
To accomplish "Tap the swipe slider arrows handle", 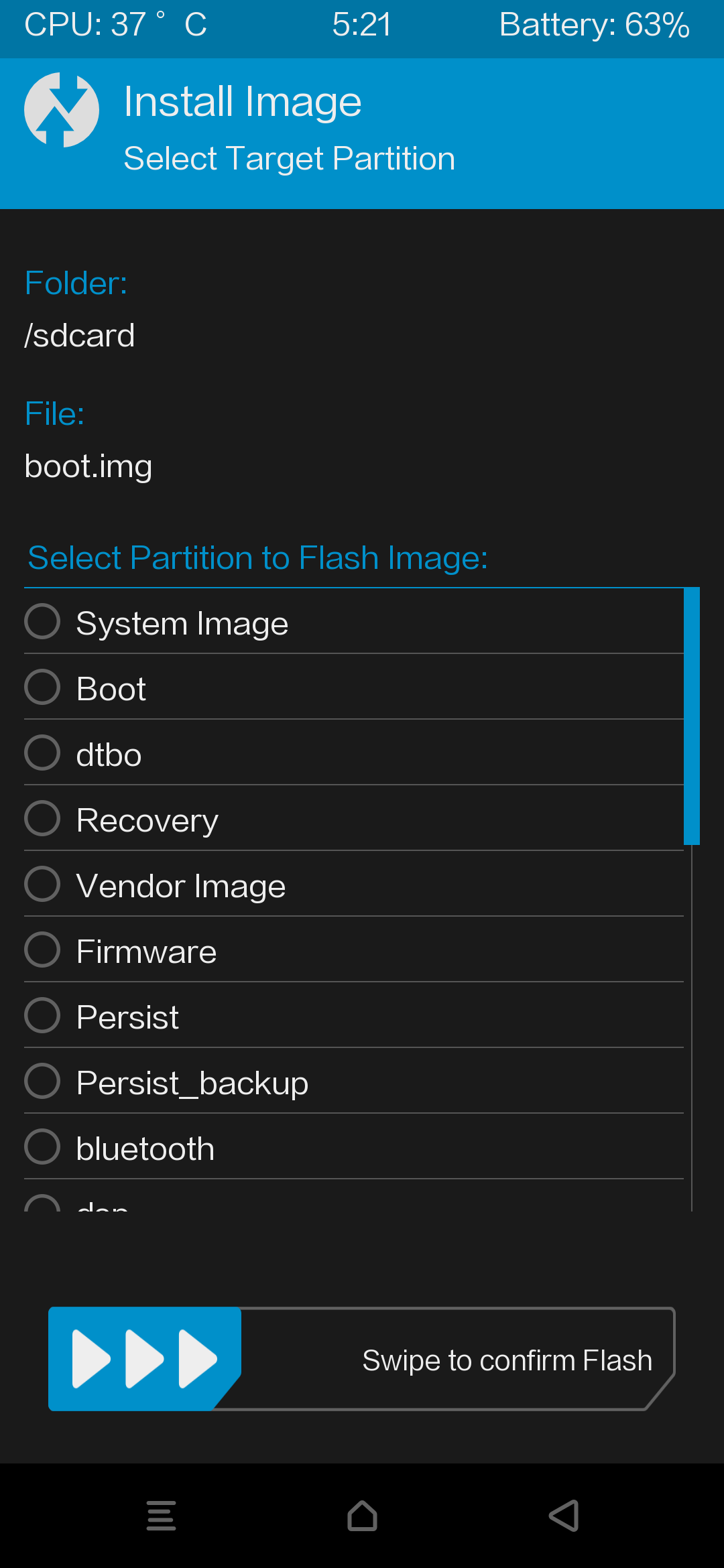I will (144, 1359).
